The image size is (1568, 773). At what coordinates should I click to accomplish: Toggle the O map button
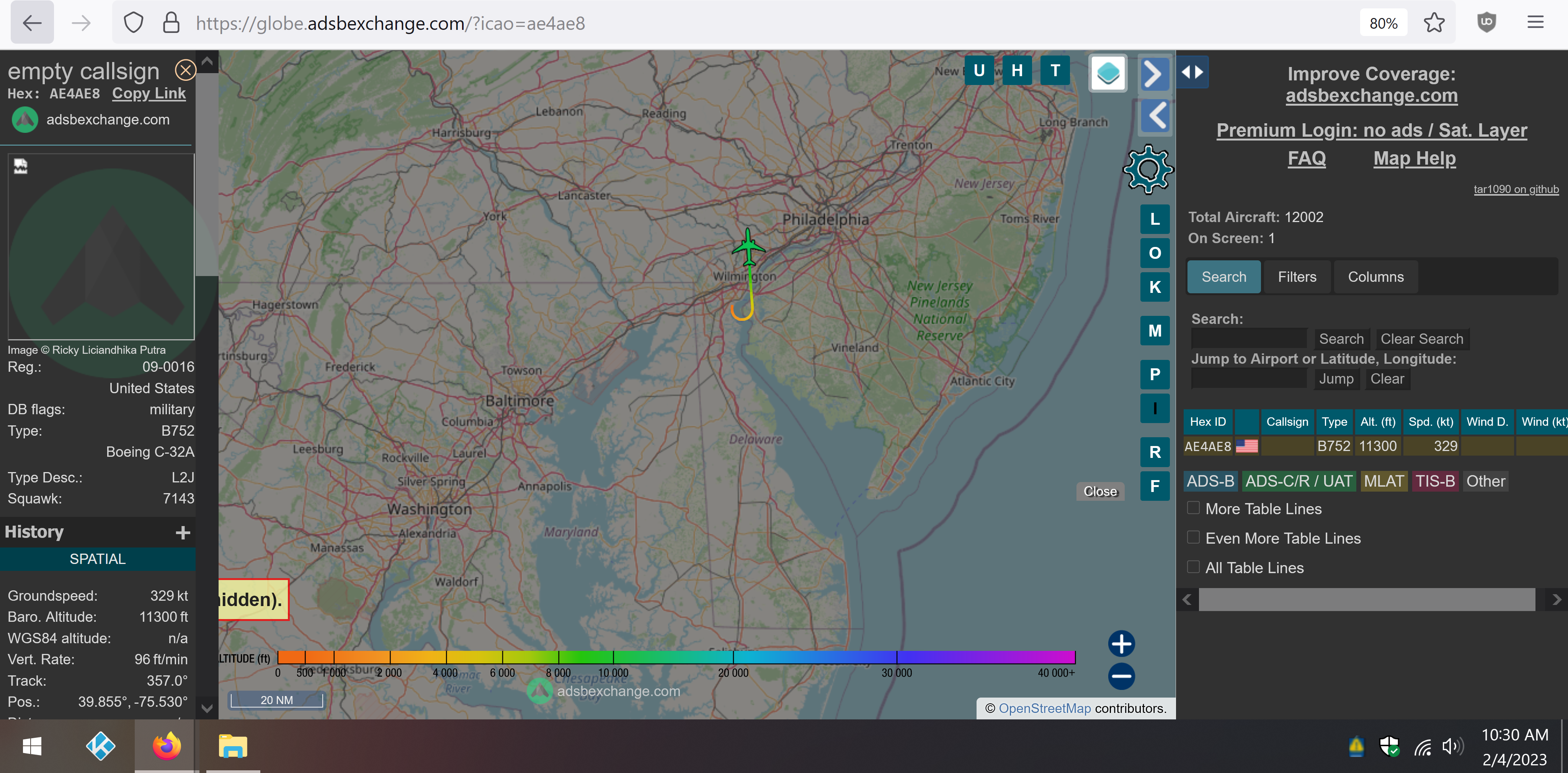pos(1155,253)
